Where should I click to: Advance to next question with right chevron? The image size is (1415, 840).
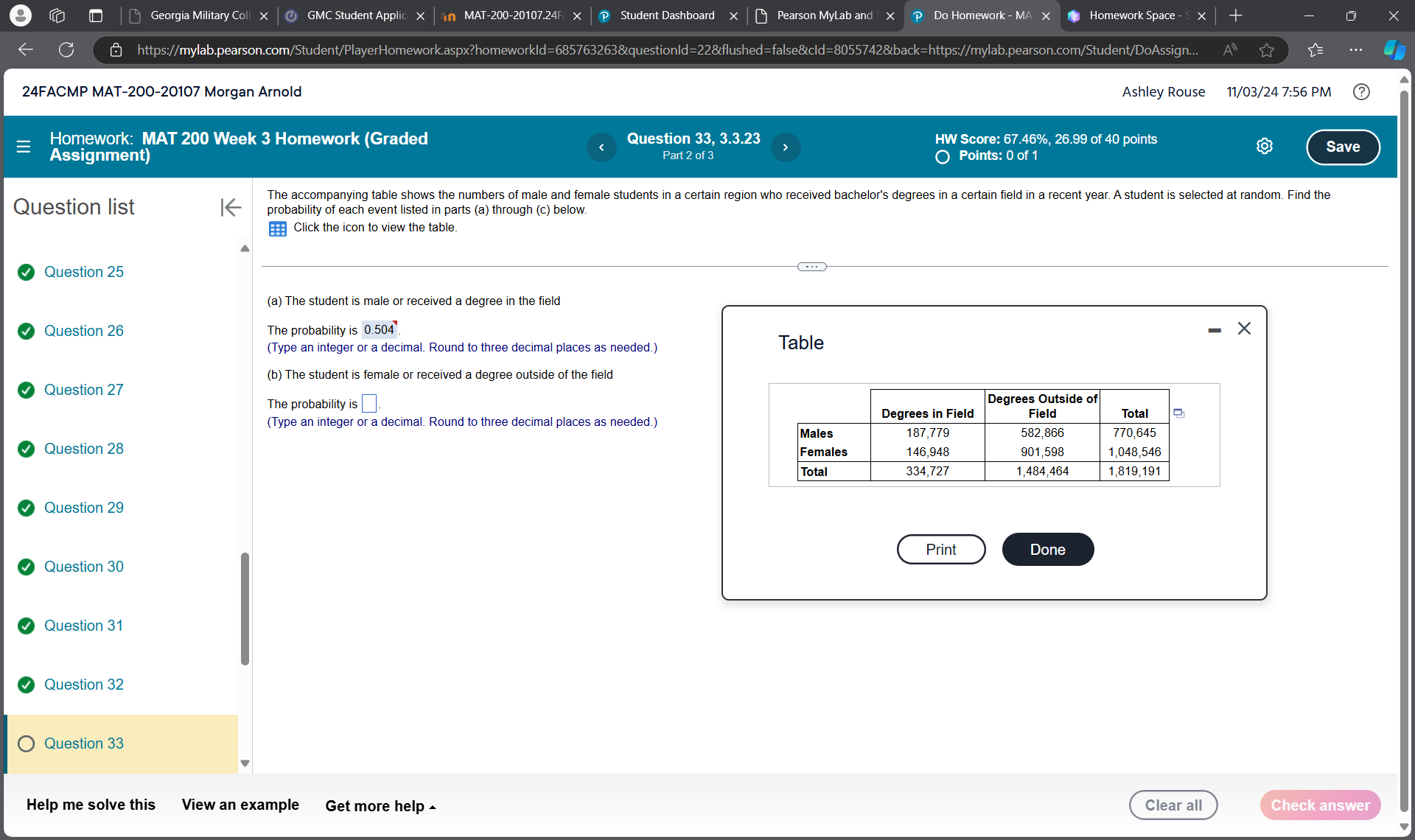[786, 147]
